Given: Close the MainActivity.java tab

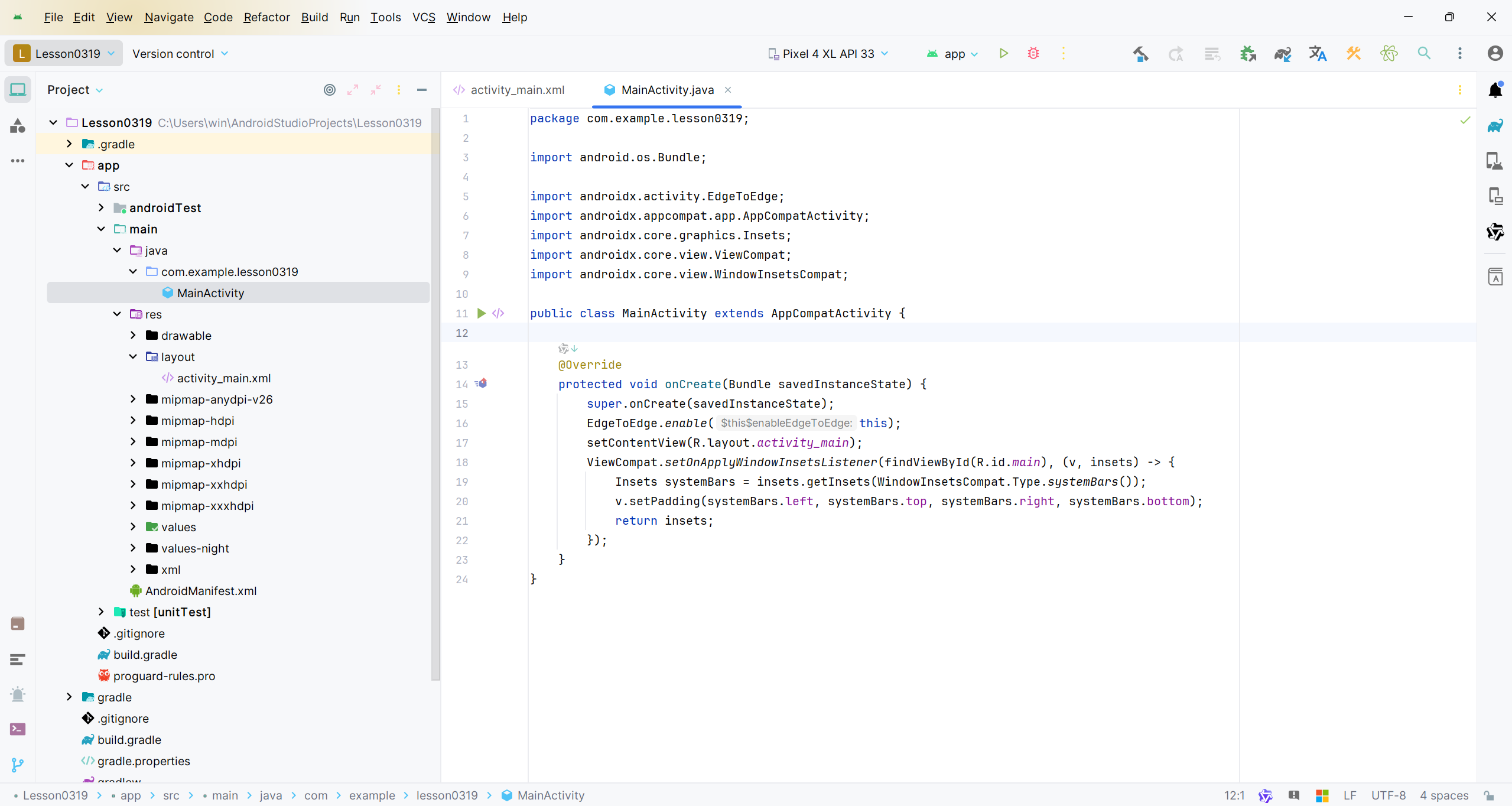Looking at the screenshot, I should pyautogui.click(x=728, y=90).
